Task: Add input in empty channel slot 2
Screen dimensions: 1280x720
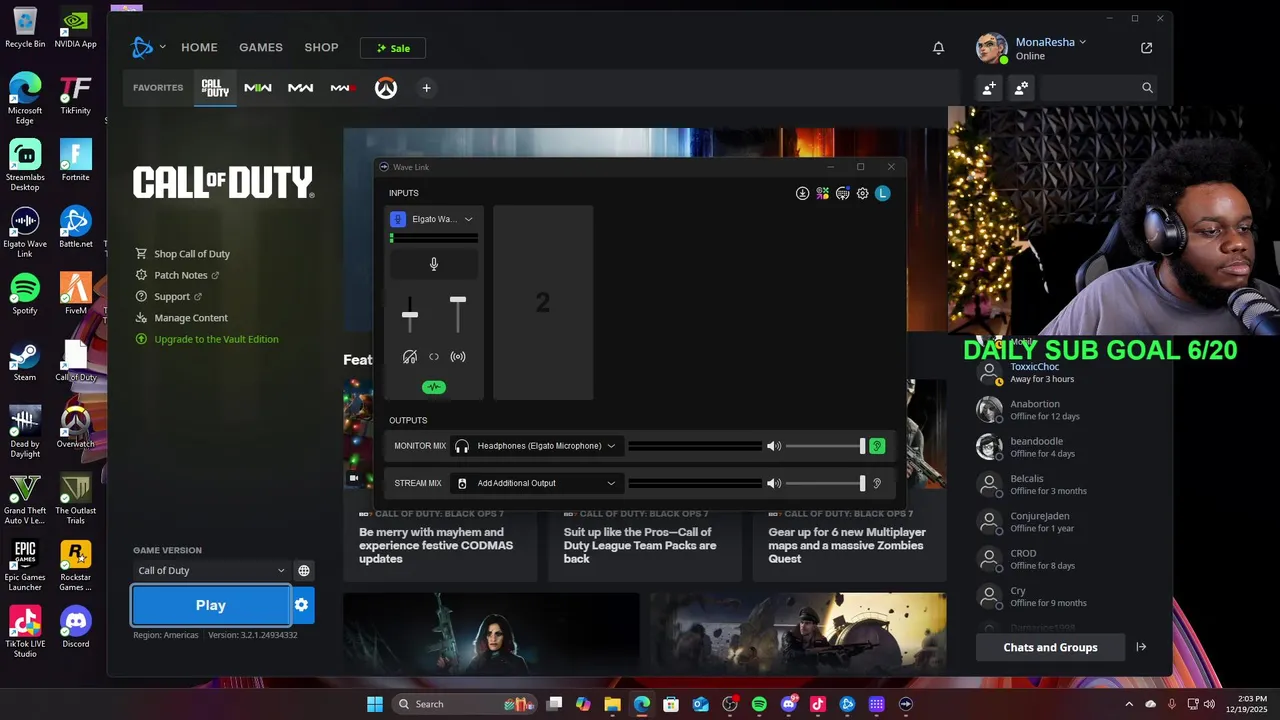Action: [543, 303]
